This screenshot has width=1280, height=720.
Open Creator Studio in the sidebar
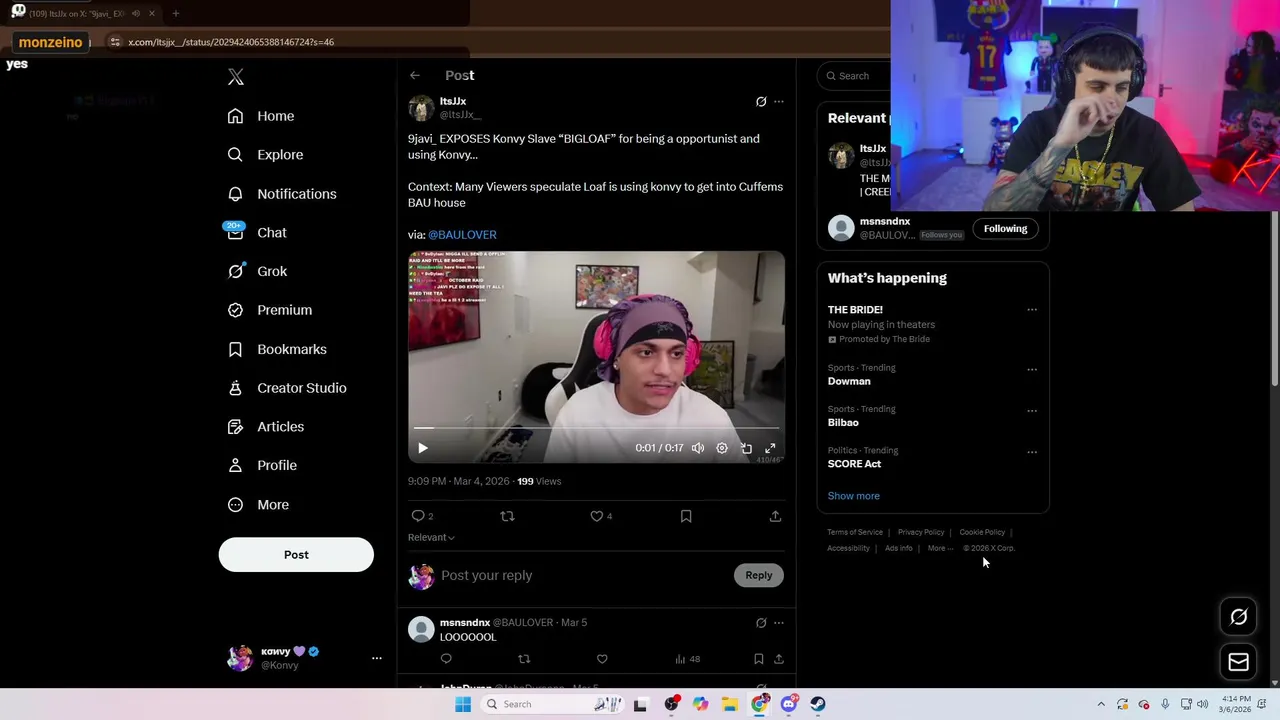point(287,388)
